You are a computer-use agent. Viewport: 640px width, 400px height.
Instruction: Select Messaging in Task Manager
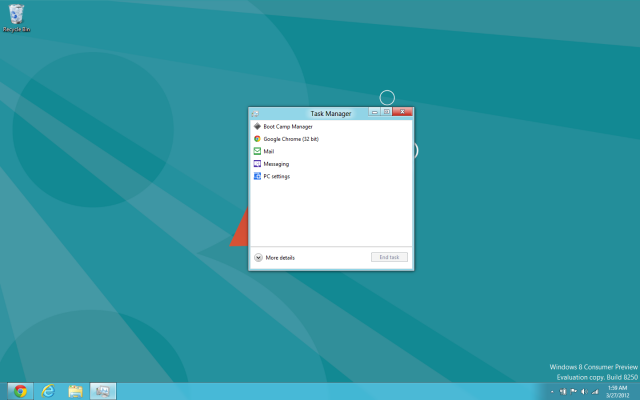276,163
